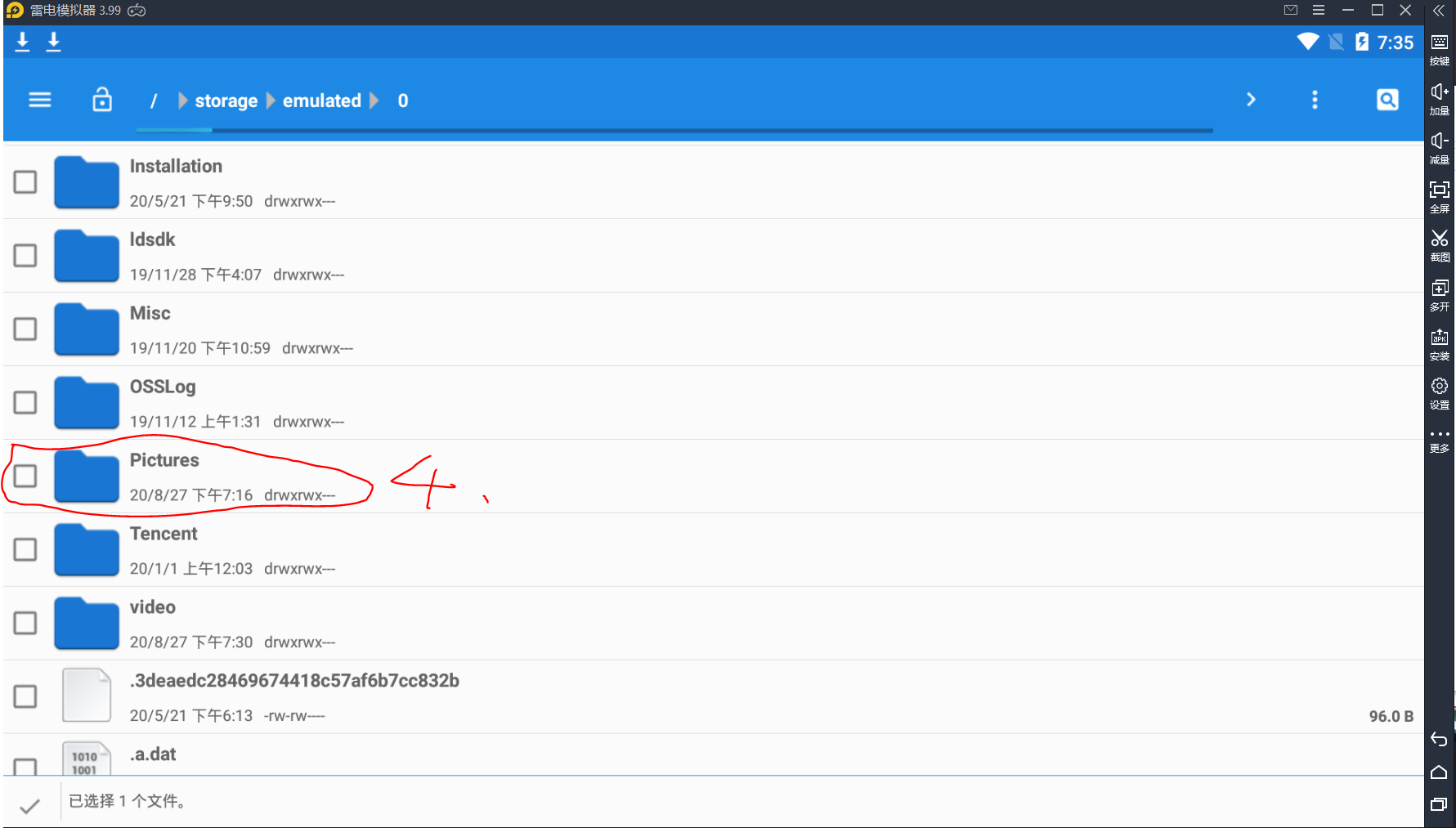The image size is (1456, 828).
Task: Open emulator settings gear icon
Action: click(1439, 391)
